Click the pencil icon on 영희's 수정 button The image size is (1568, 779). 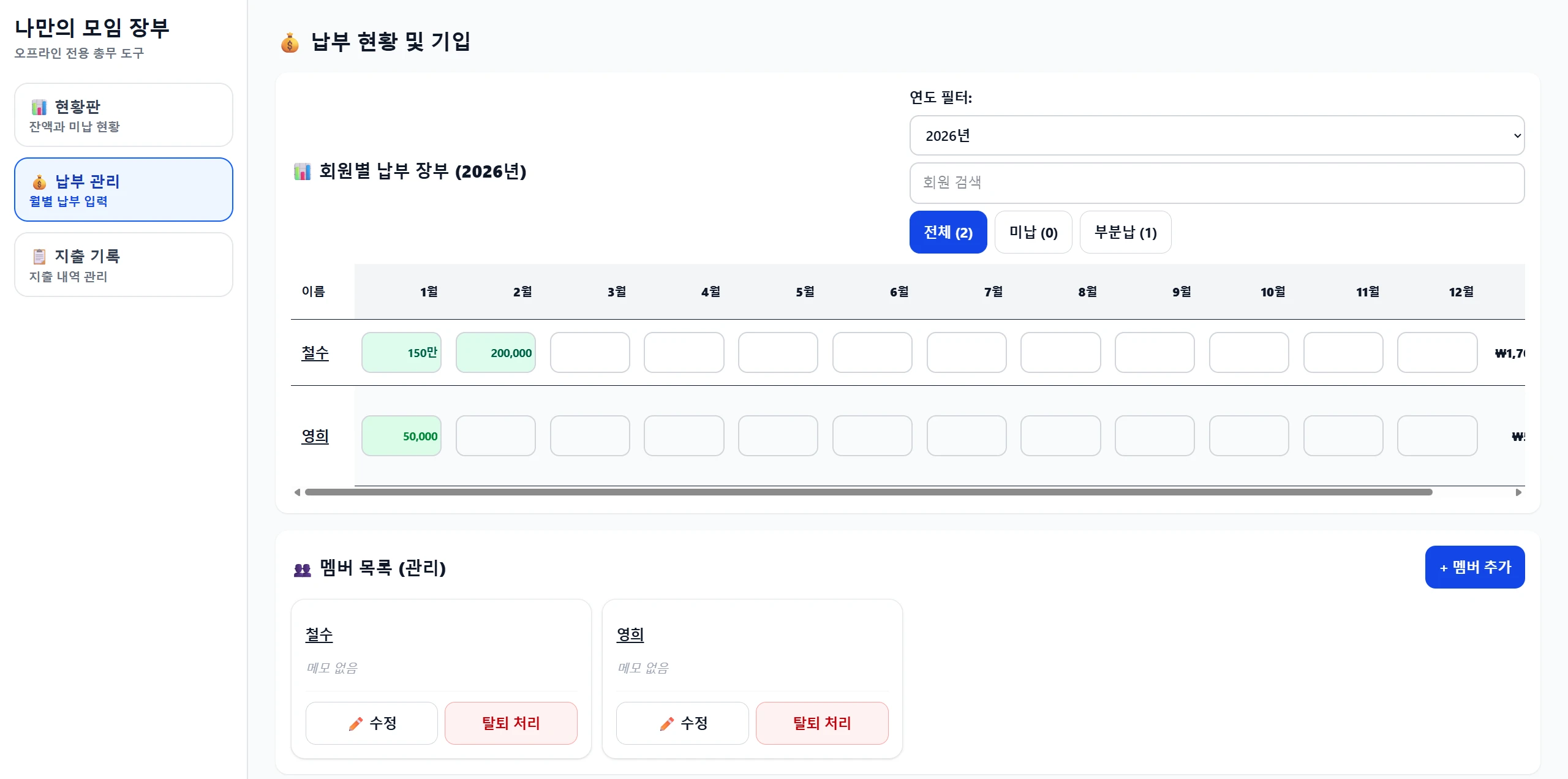click(667, 724)
